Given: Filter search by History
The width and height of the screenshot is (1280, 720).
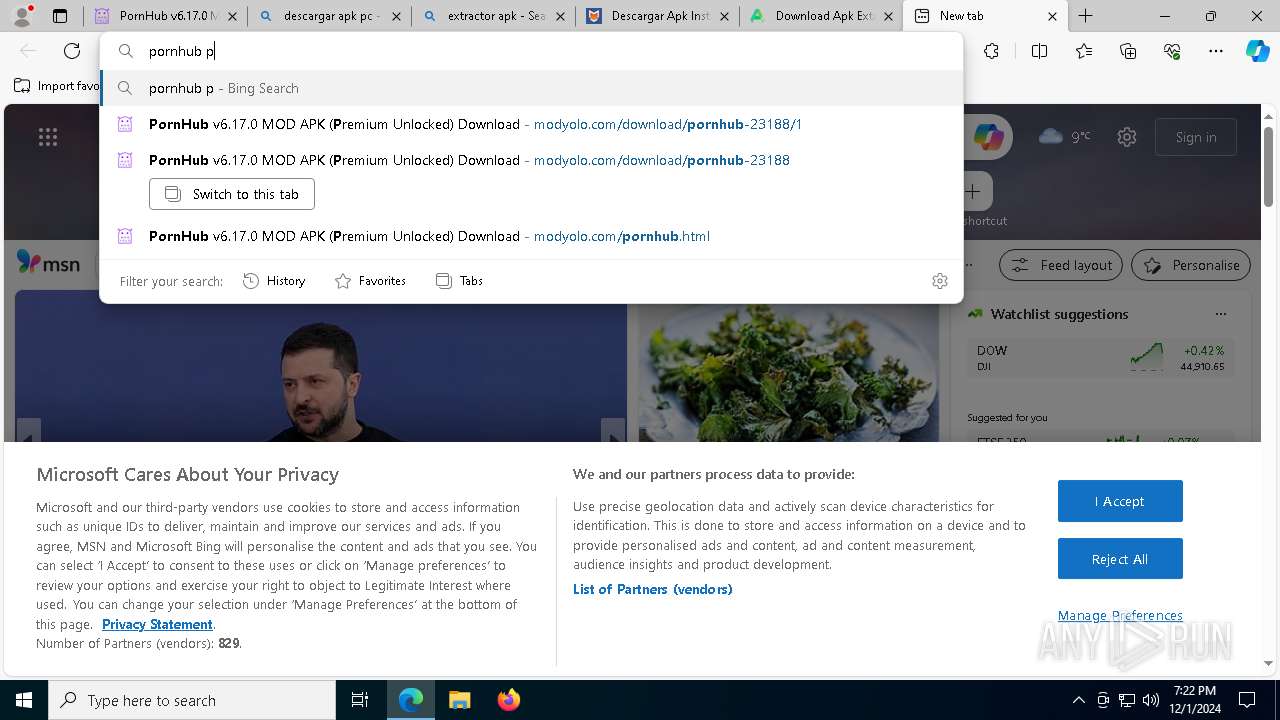Looking at the screenshot, I should 274,281.
